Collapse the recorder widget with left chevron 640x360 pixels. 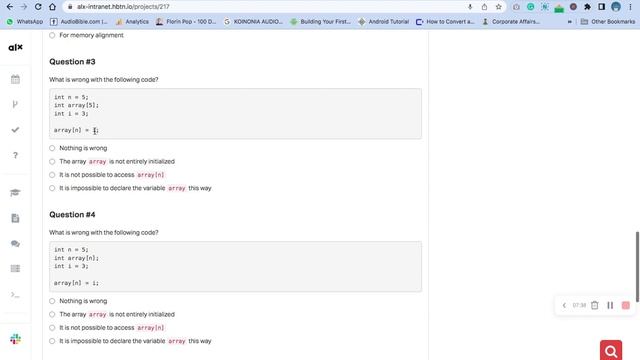tap(564, 305)
